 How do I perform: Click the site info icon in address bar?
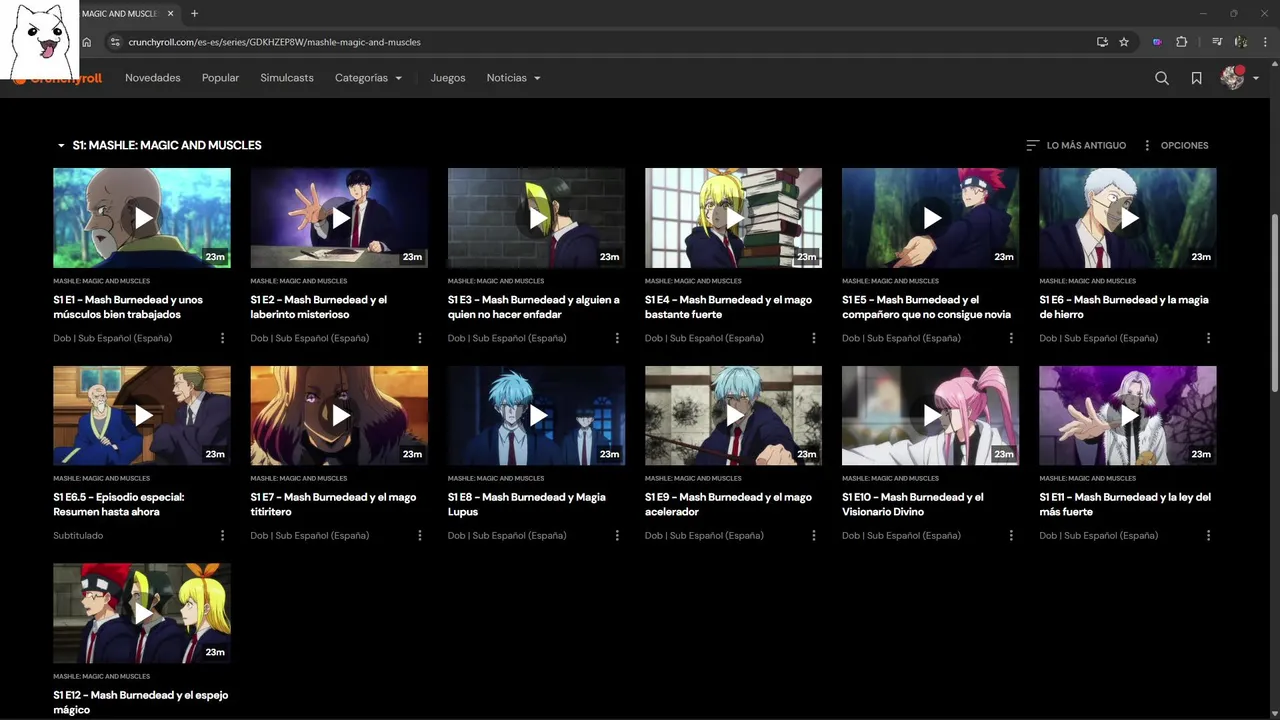pos(114,42)
